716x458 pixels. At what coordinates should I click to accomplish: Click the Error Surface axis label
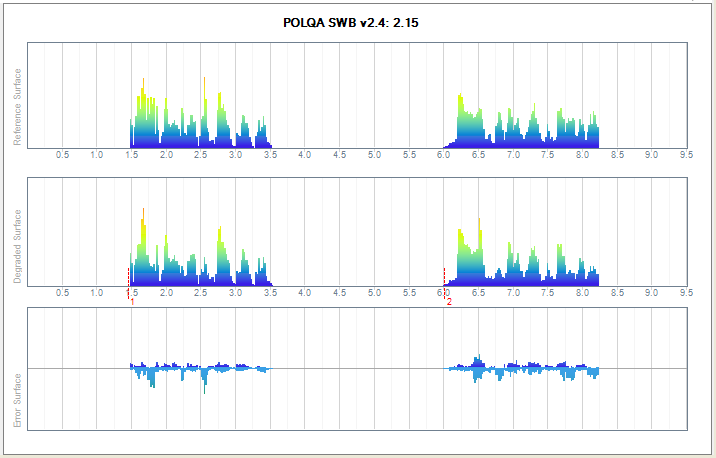[x=17, y=400]
